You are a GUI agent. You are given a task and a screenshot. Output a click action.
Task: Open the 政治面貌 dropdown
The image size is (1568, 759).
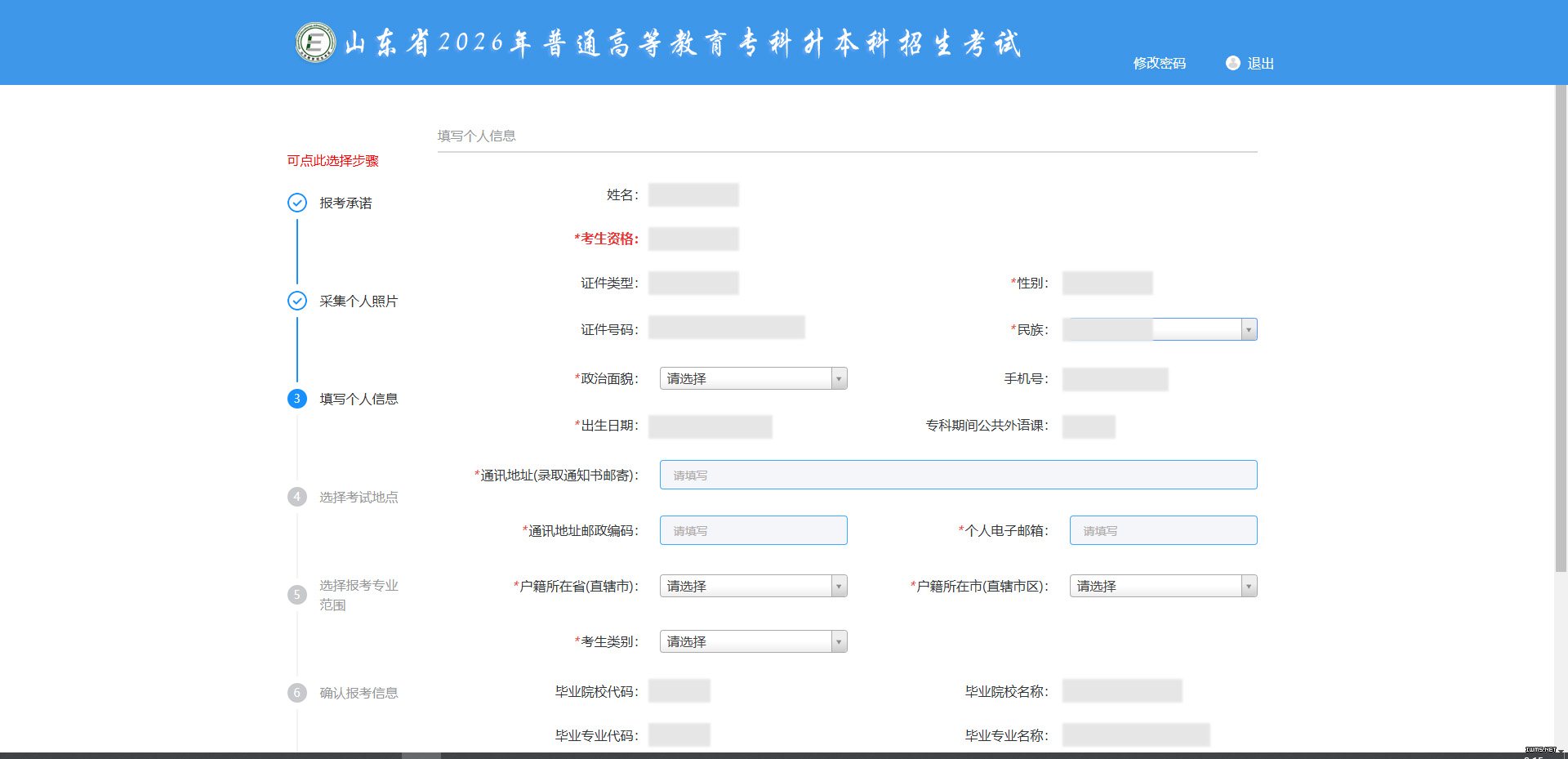753,378
